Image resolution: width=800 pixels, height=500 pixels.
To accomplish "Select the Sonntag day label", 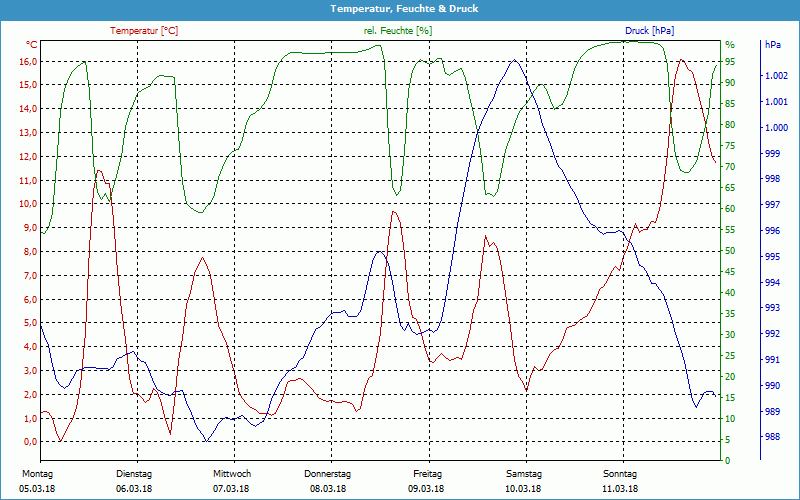I will [x=620, y=474].
